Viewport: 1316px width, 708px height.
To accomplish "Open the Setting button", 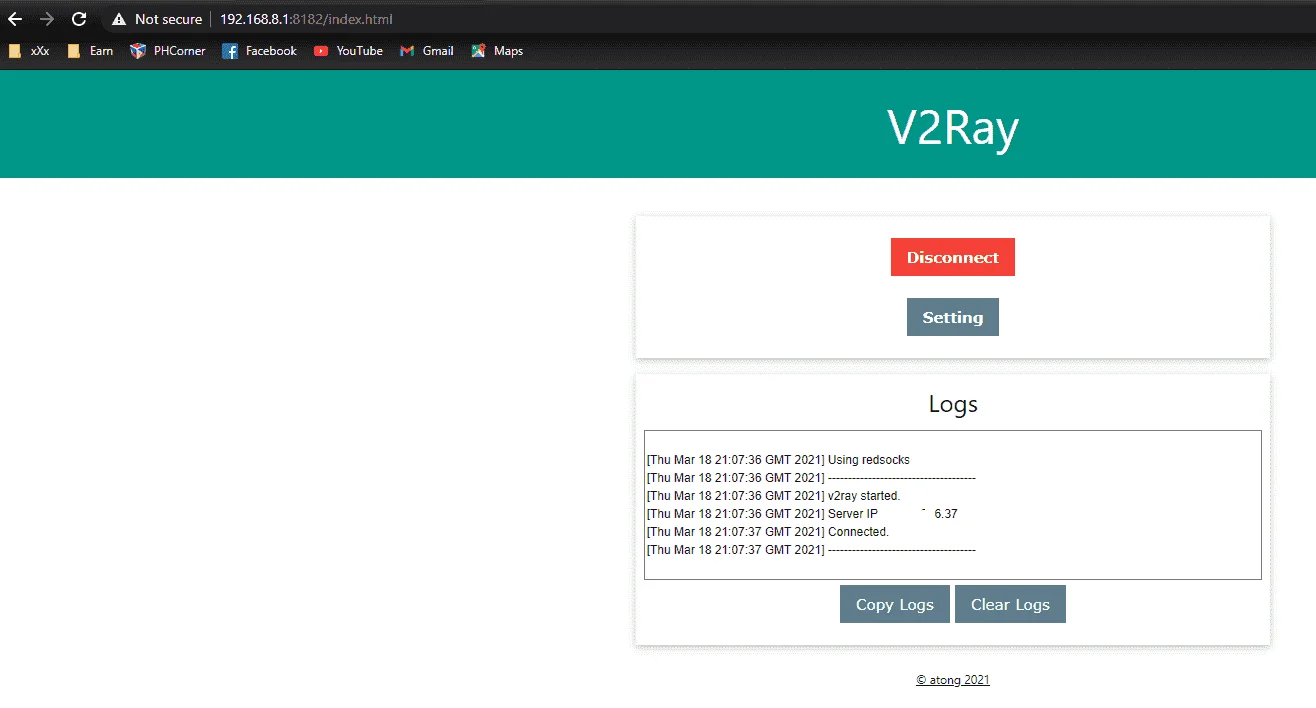I will [x=953, y=317].
